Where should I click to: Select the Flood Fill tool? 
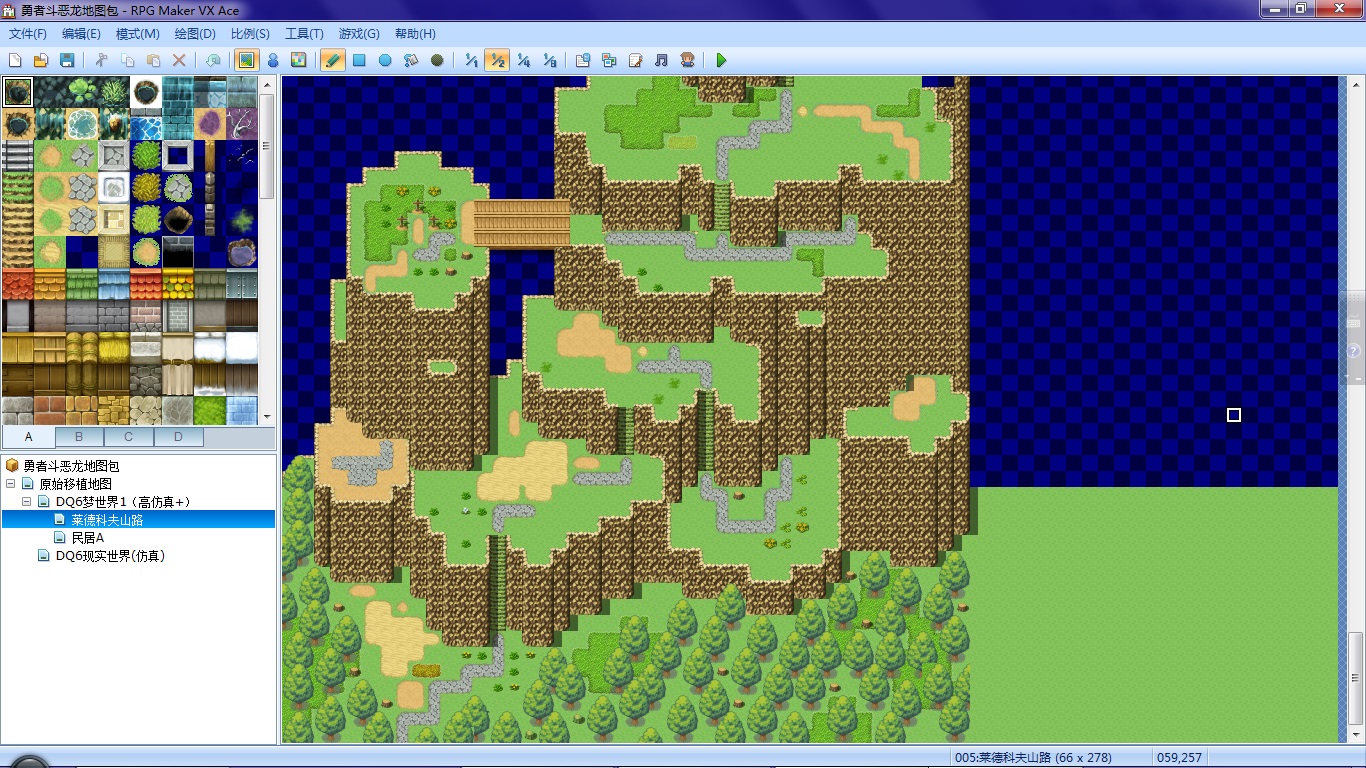coord(411,60)
